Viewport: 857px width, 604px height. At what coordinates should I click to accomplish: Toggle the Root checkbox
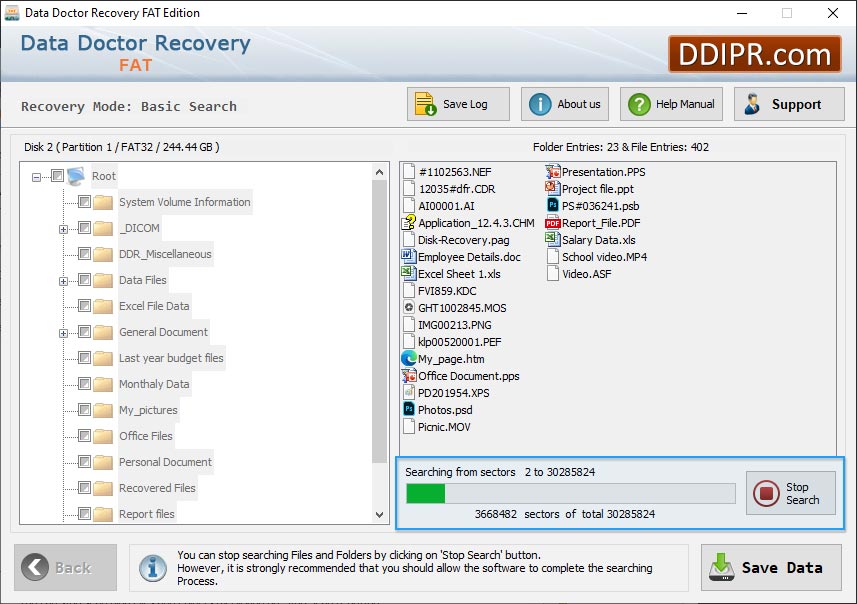[57, 175]
